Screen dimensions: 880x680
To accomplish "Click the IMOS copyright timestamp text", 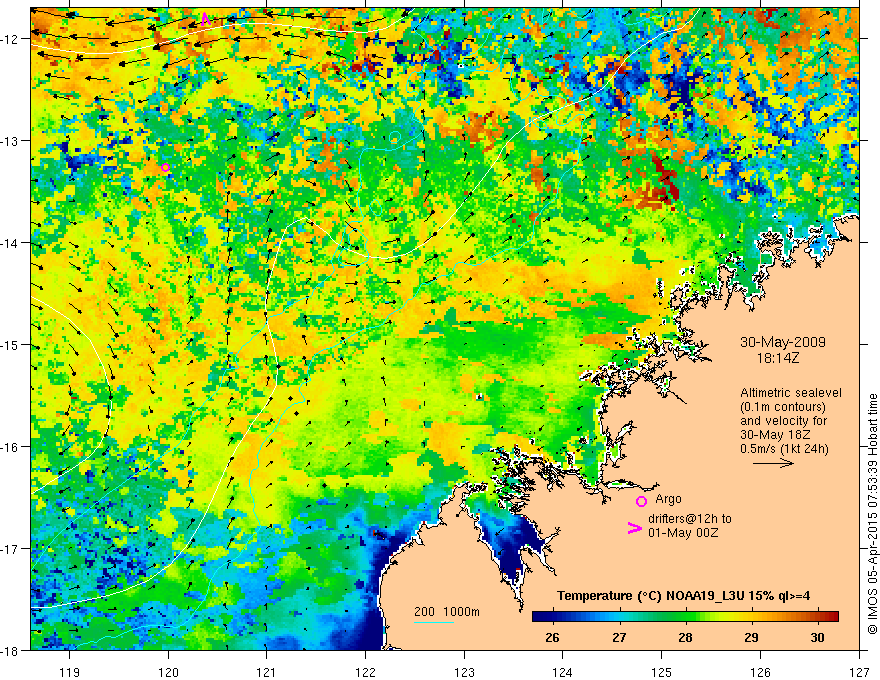I will coord(872,513).
